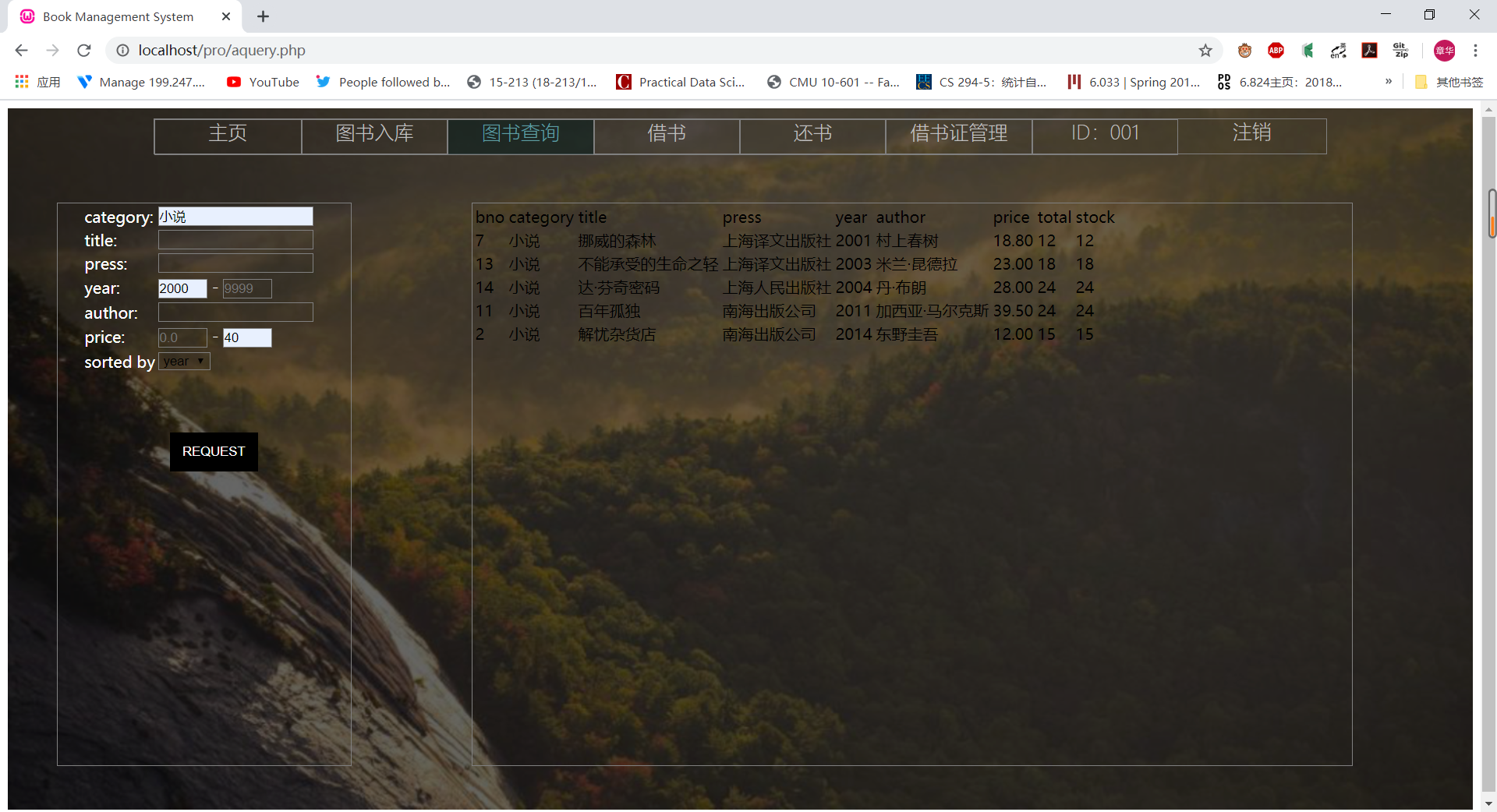Open the Practical Data Sci bookmark
Screen dimensions: 1497x812
pos(681,82)
